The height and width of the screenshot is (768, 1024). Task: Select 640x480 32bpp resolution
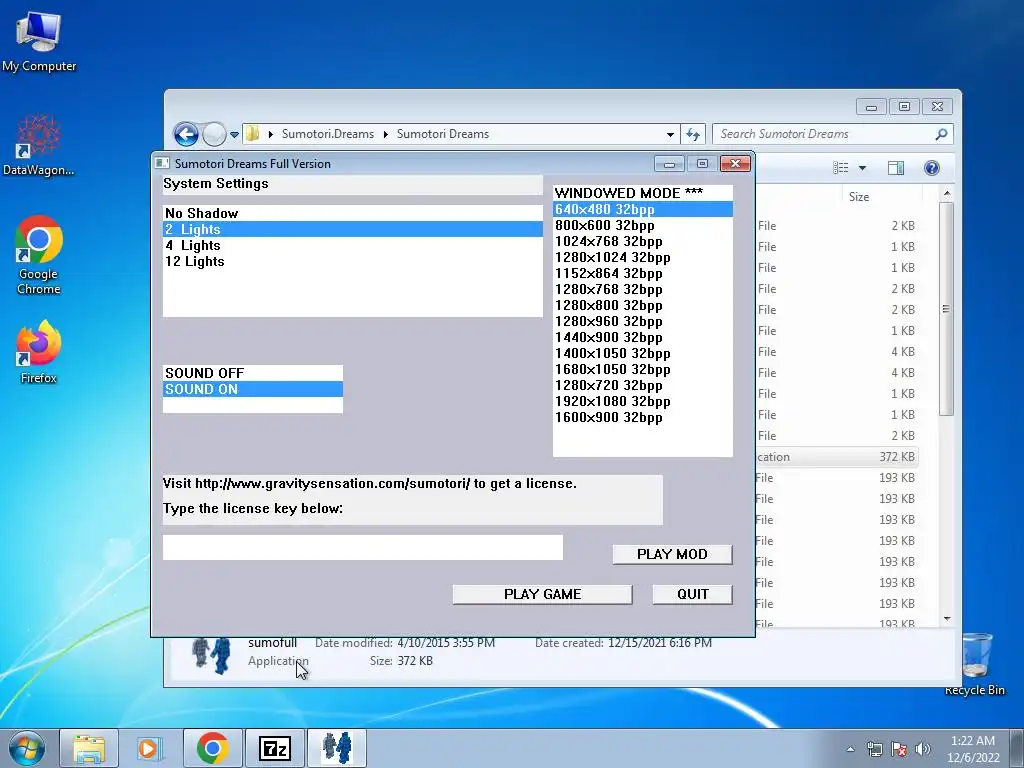(x=643, y=209)
